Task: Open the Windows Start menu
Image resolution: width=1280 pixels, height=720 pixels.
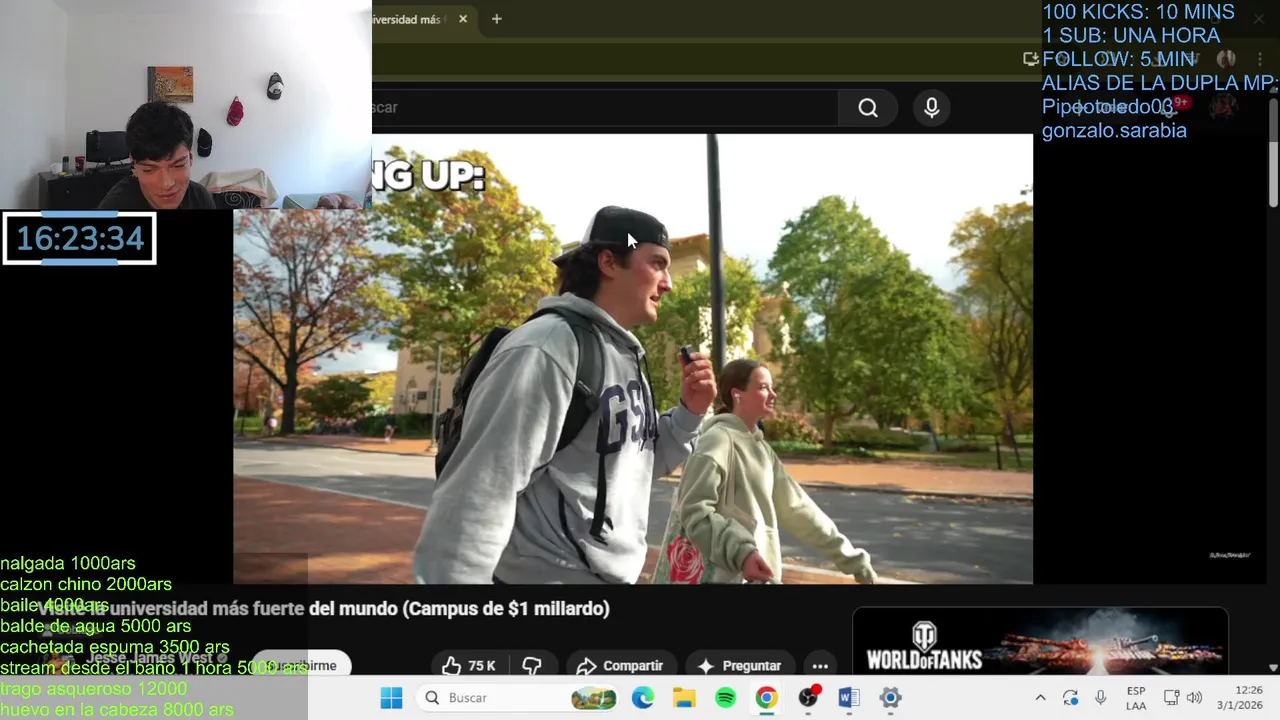Action: pos(391,698)
